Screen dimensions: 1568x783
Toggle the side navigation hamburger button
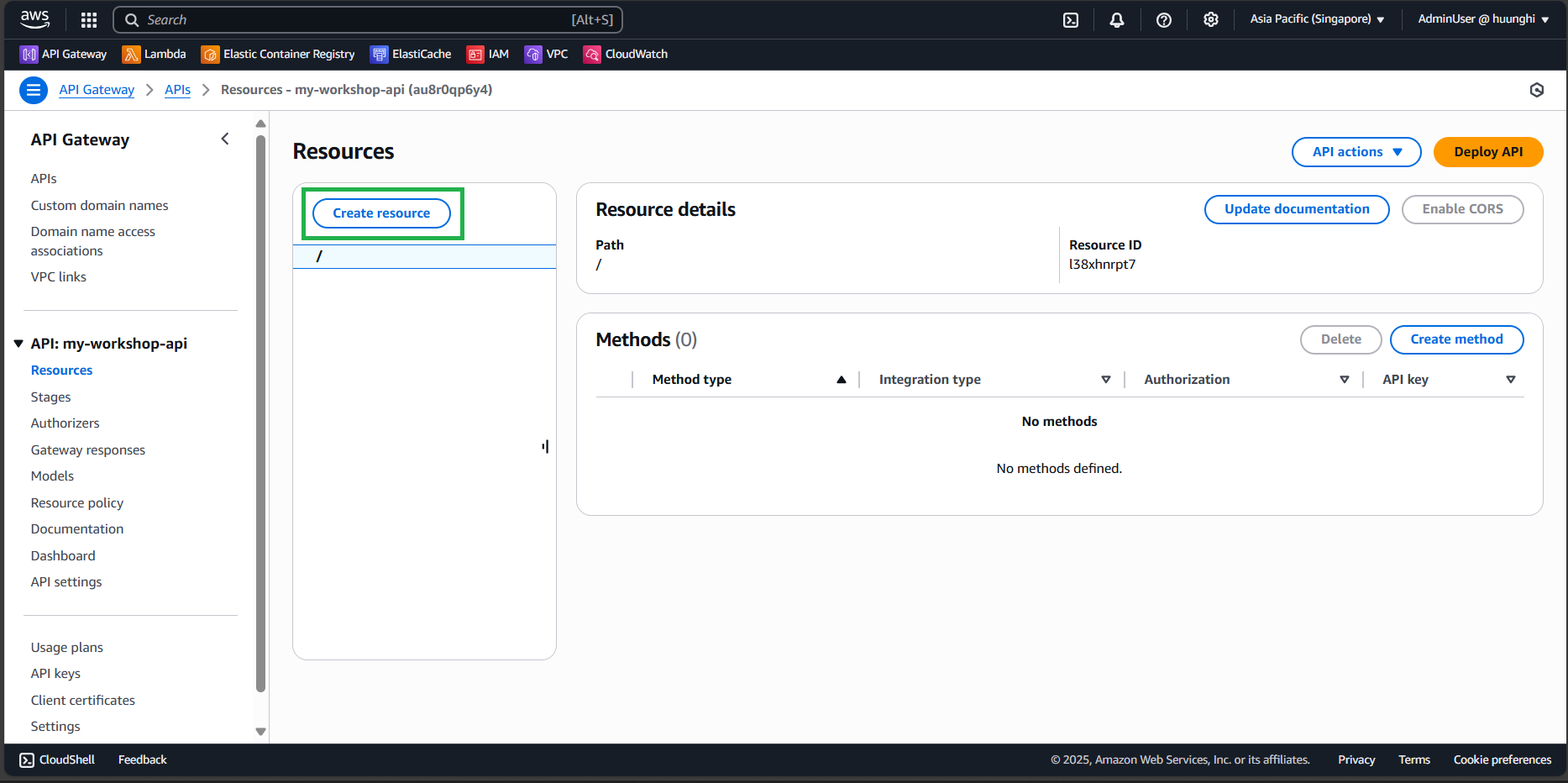click(34, 90)
